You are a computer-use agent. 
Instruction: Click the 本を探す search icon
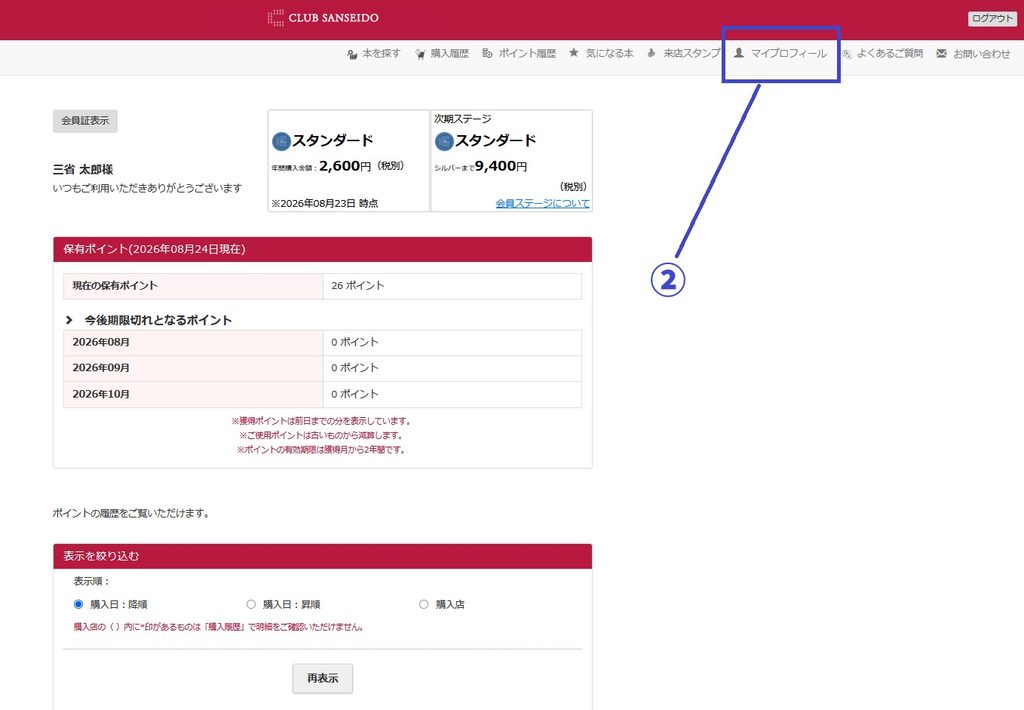[352, 54]
